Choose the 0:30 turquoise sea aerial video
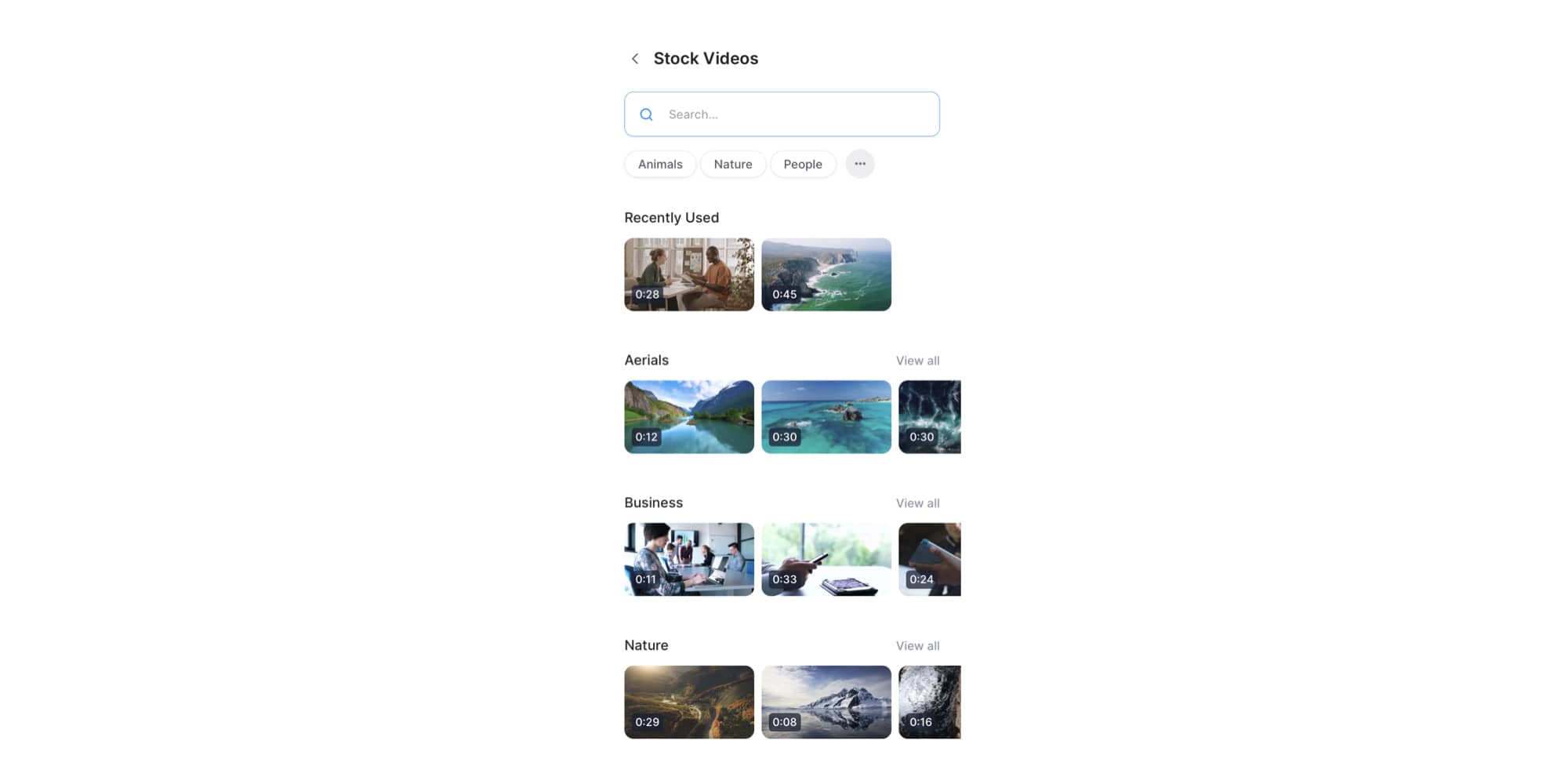Viewport: 1568px width, 784px height. point(826,417)
